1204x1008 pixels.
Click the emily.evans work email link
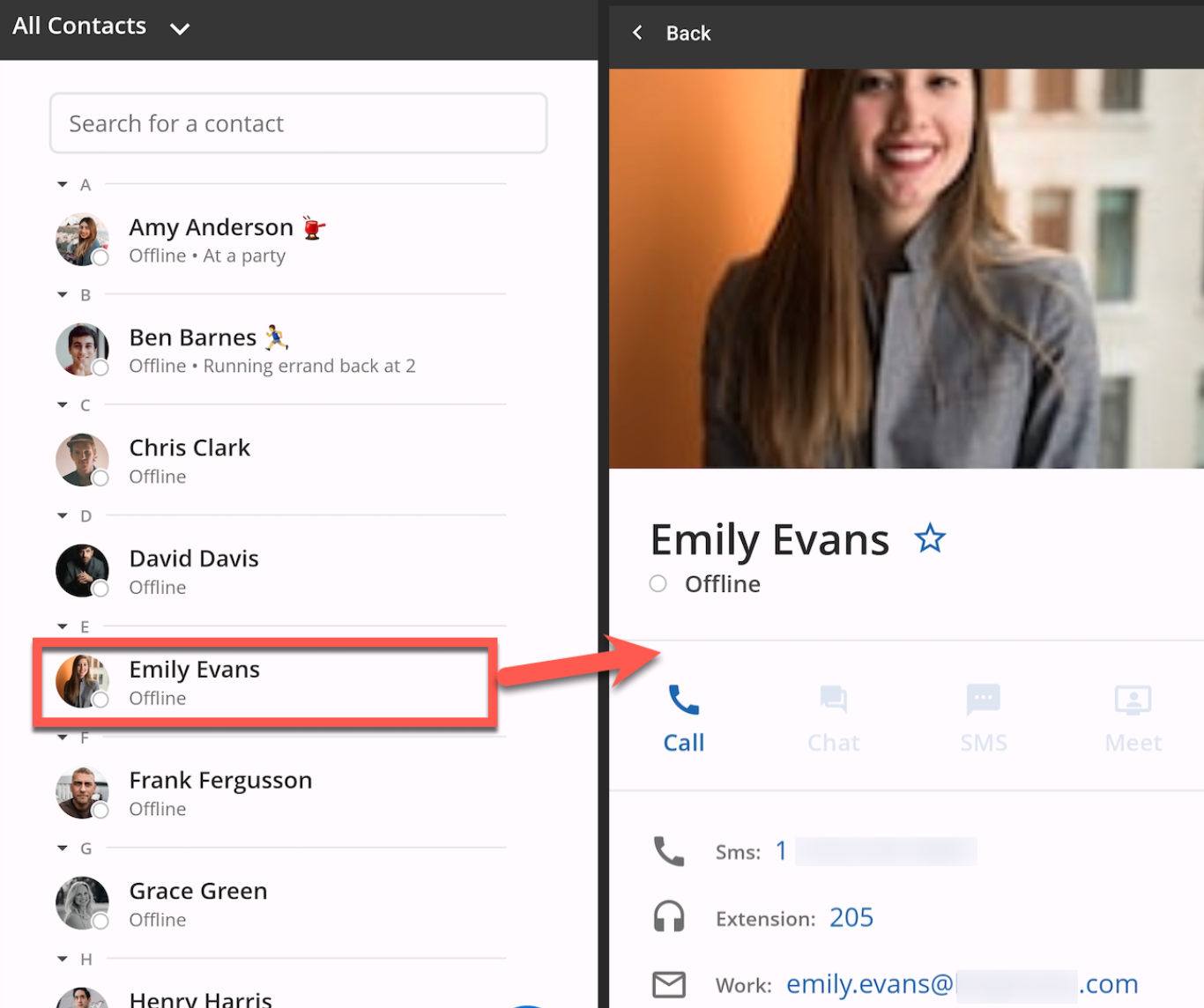click(x=962, y=984)
